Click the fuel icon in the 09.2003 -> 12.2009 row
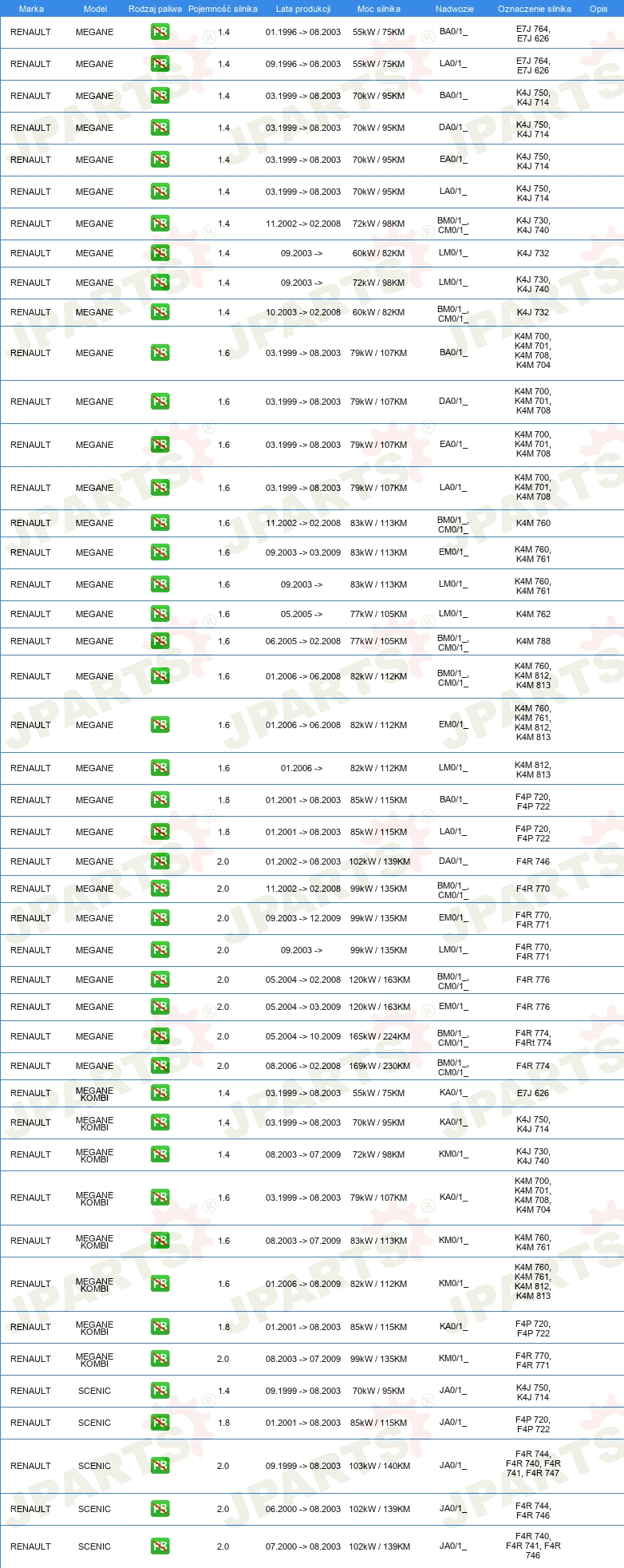 click(160, 918)
